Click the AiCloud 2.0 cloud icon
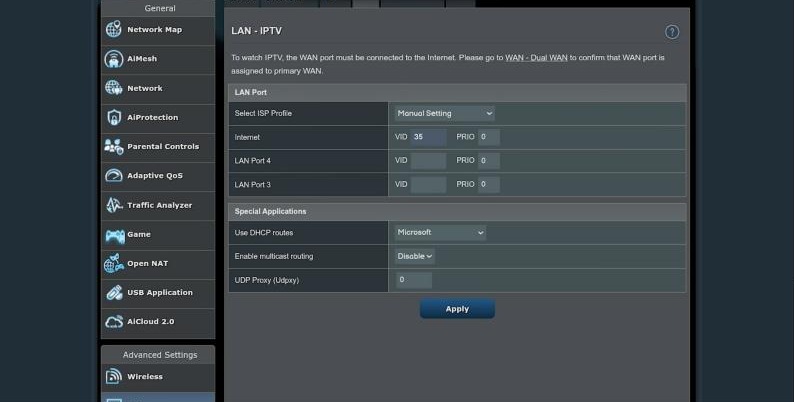The height and width of the screenshot is (402, 794). [x=114, y=322]
